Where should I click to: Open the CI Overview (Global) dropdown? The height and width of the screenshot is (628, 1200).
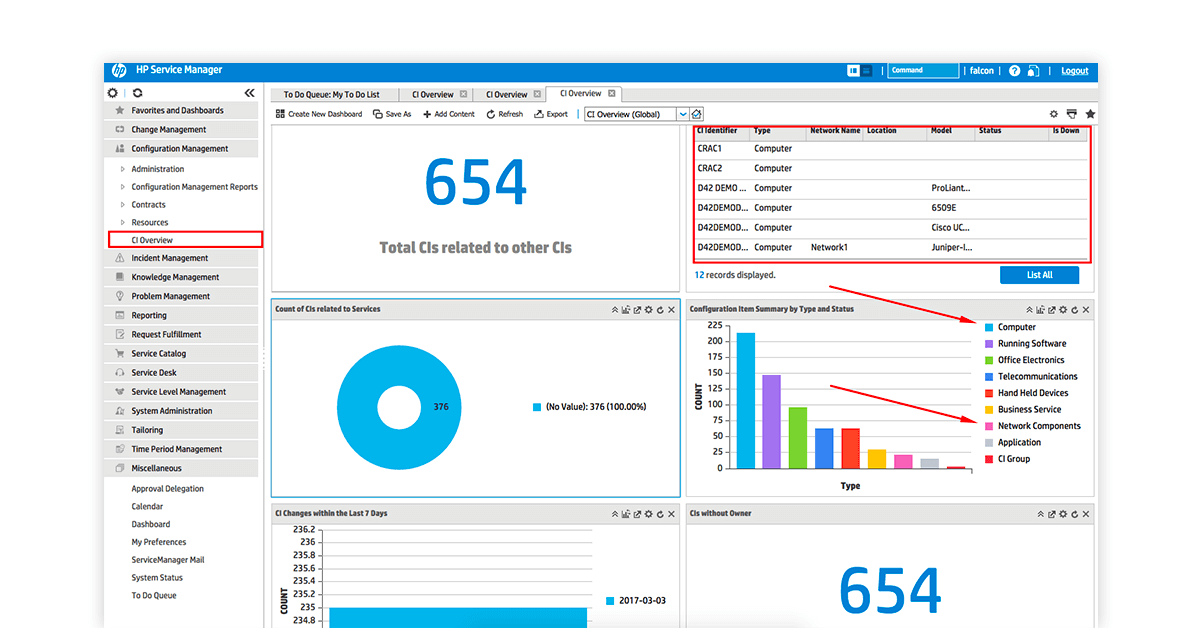683,113
